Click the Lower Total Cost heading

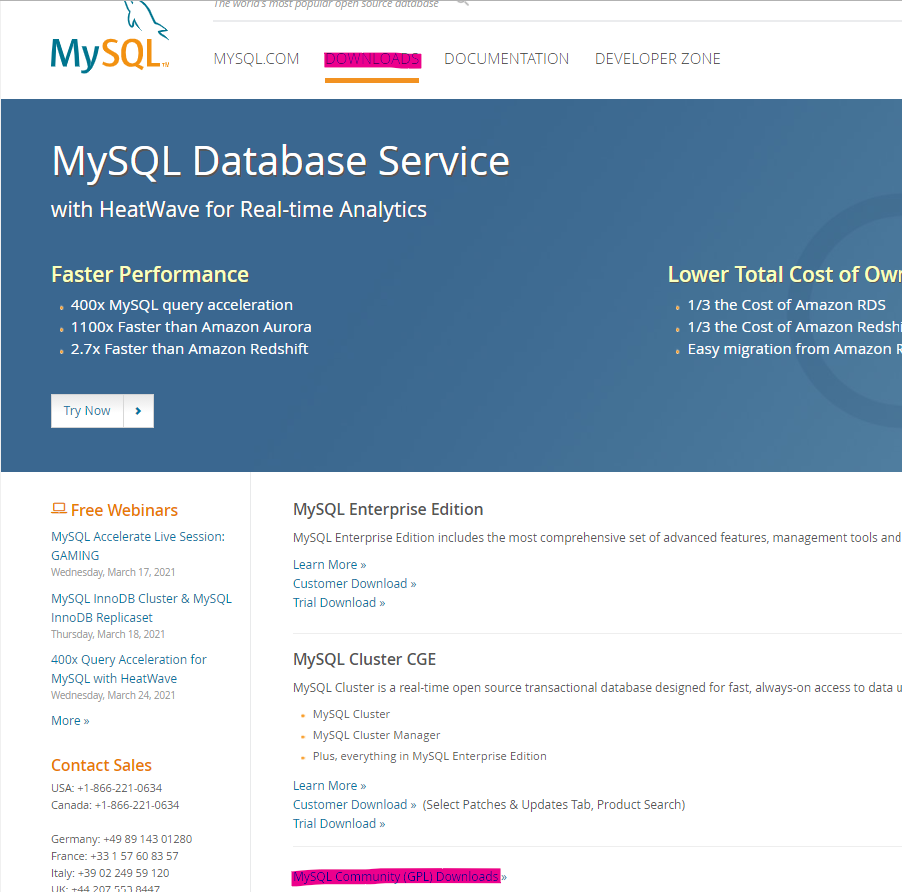pyautogui.click(x=785, y=275)
